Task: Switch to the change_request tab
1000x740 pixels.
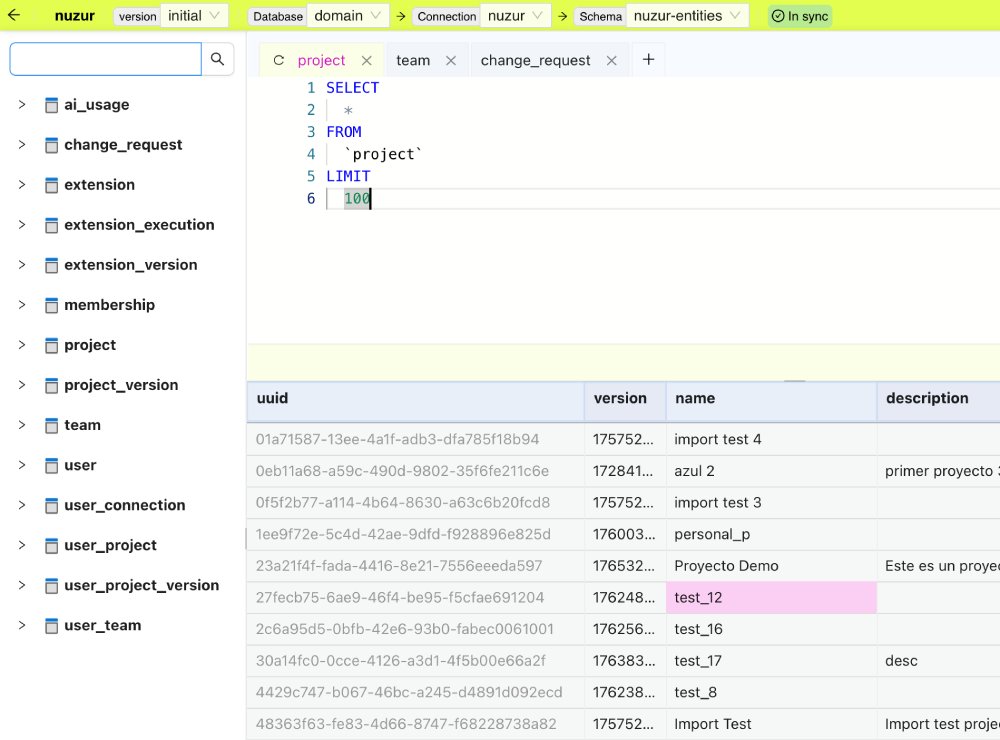Action: coord(535,60)
